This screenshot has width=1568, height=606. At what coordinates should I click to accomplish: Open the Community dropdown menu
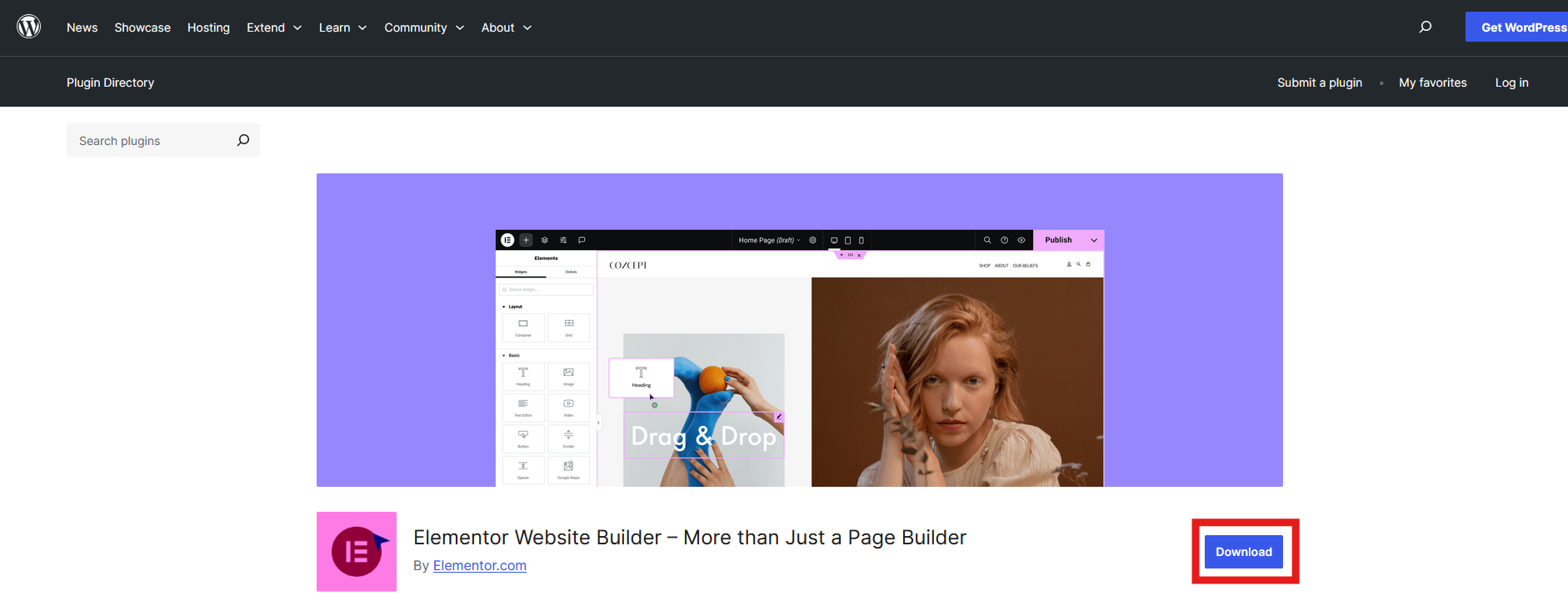[x=424, y=28]
